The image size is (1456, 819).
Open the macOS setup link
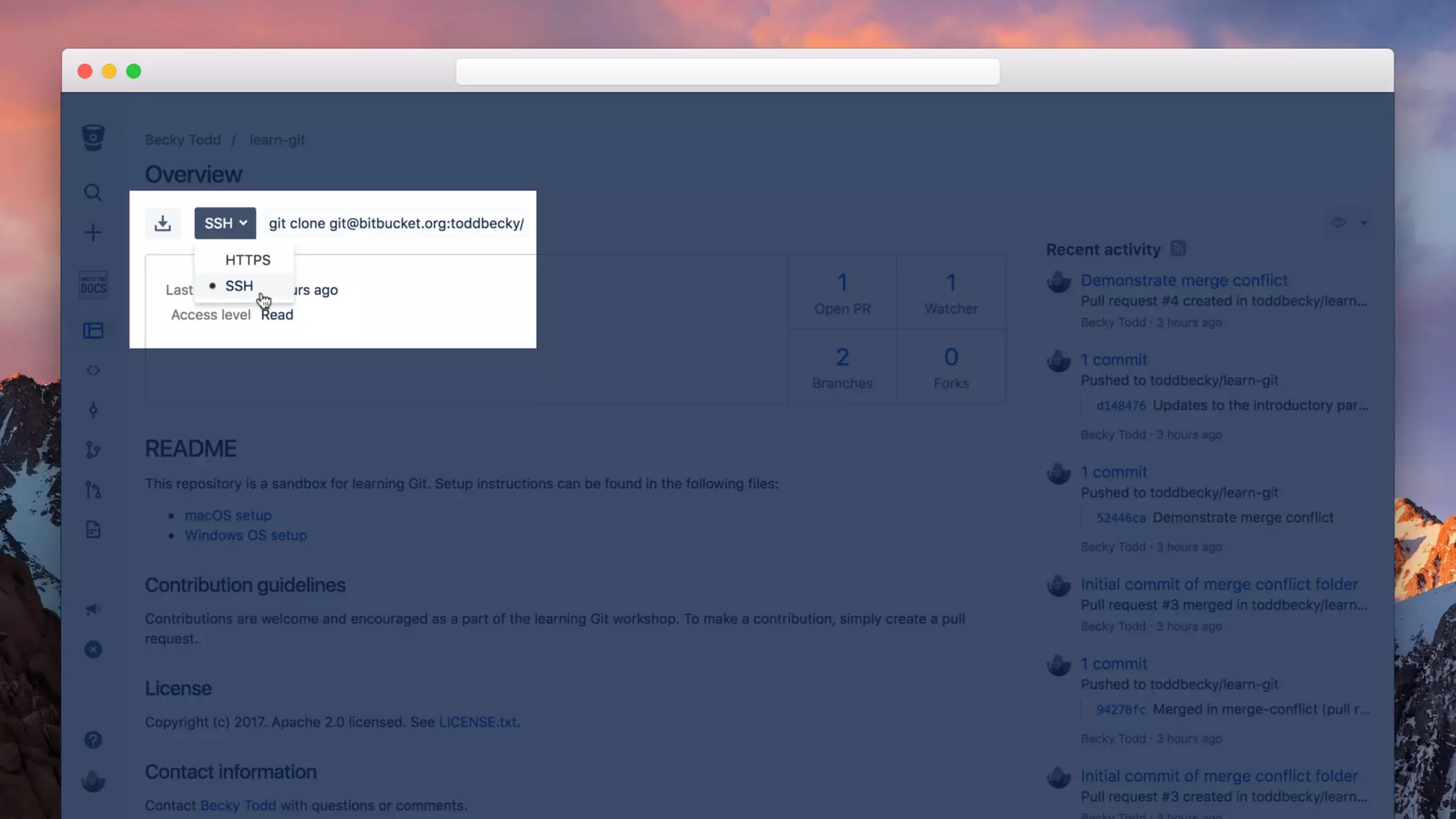(227, 515)
